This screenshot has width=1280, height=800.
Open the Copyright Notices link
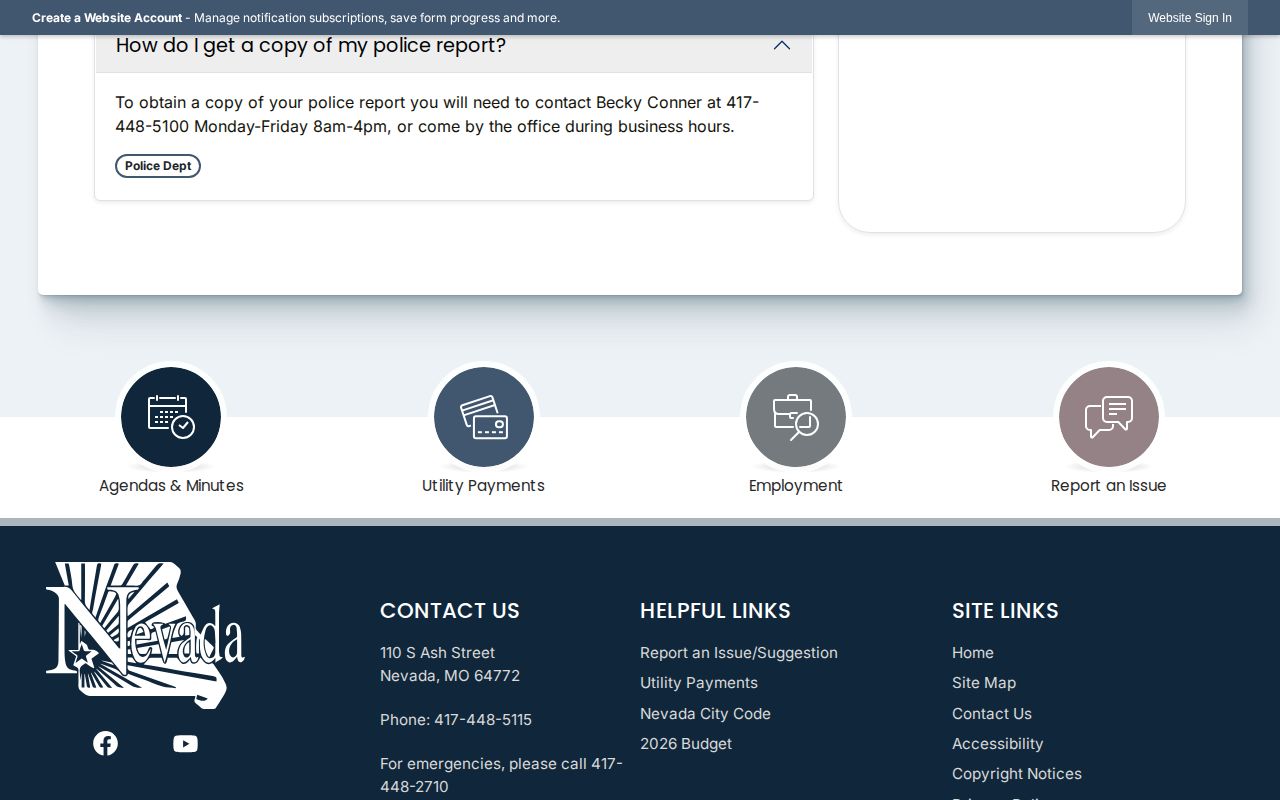coord(1017,774)
